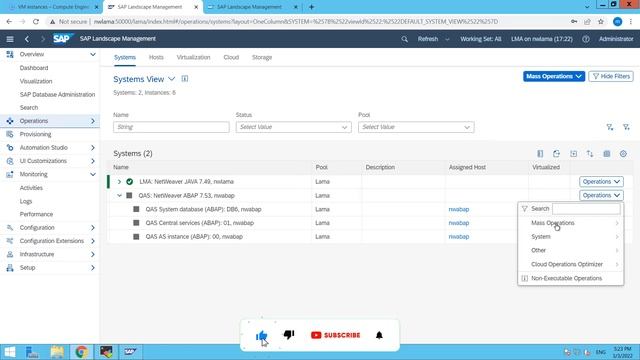Open Windows Start menu
The width and height of the screenshot is (640, 360).
9,351
